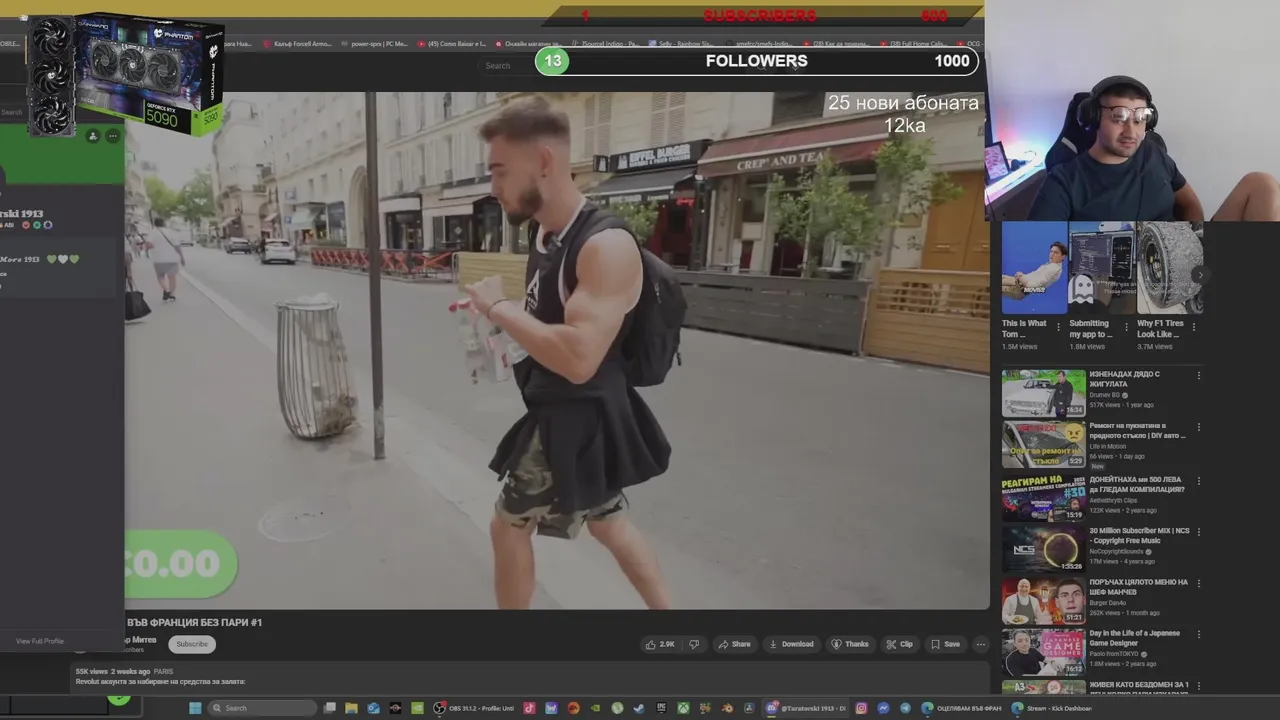The height and width of the screenshot is (720, 1280).
Task: Open options for 'Japanese Game Designer' video
Action: click(x=1198, y=634)
